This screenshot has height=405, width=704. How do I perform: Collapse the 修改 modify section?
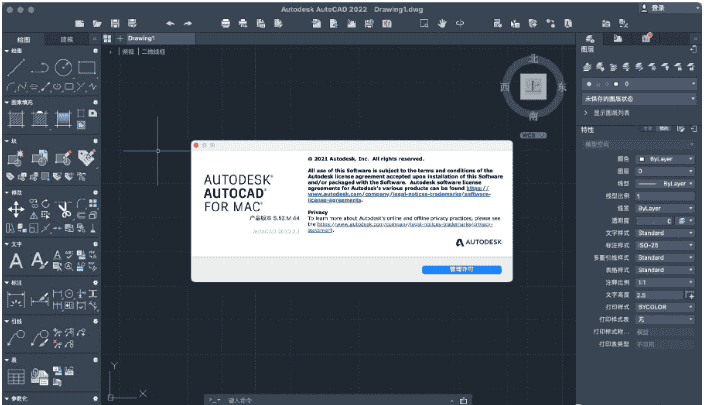click(7, 192)
